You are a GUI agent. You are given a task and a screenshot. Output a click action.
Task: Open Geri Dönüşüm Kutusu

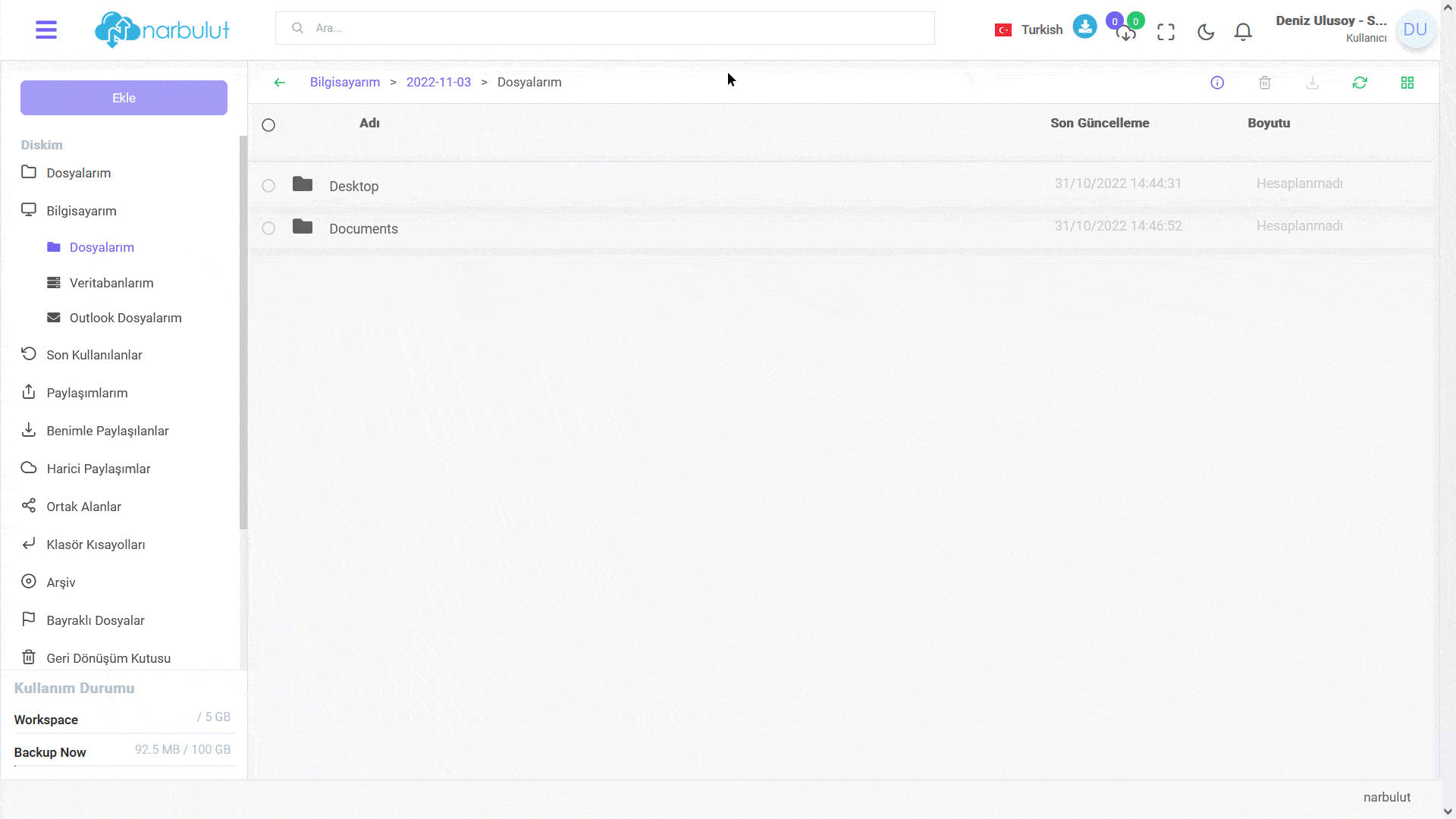tap(108, 658)
